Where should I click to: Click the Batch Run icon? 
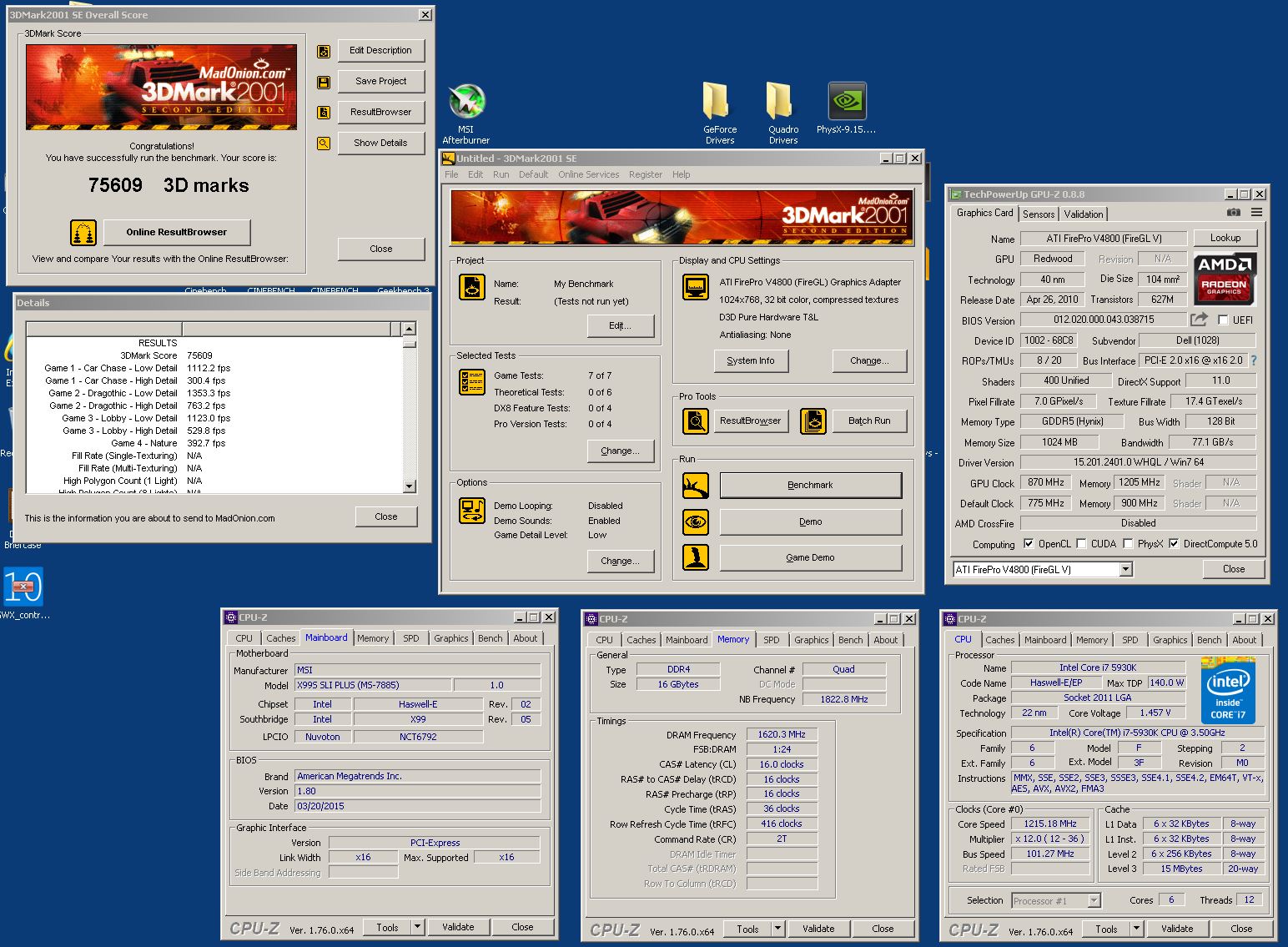(813, 421)
